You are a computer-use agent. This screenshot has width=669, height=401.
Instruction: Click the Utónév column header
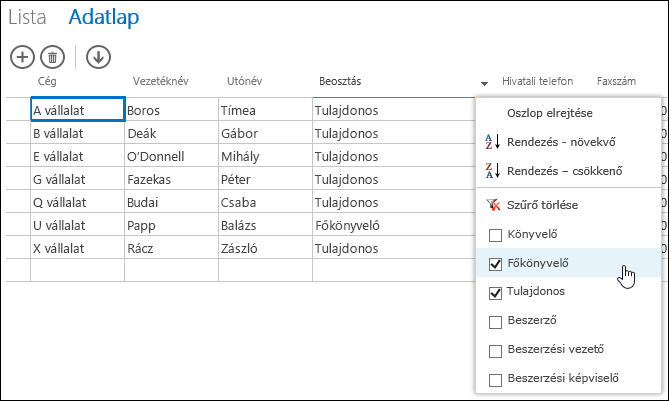pos(244,81)
